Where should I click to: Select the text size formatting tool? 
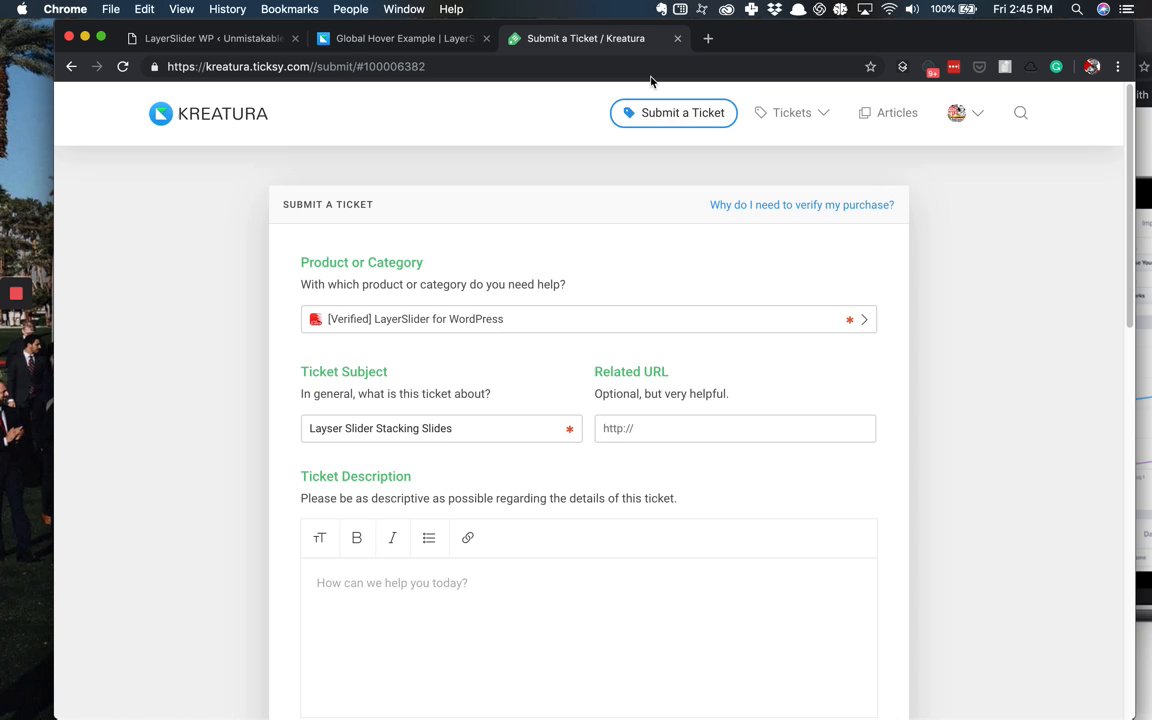click(320, 538)
